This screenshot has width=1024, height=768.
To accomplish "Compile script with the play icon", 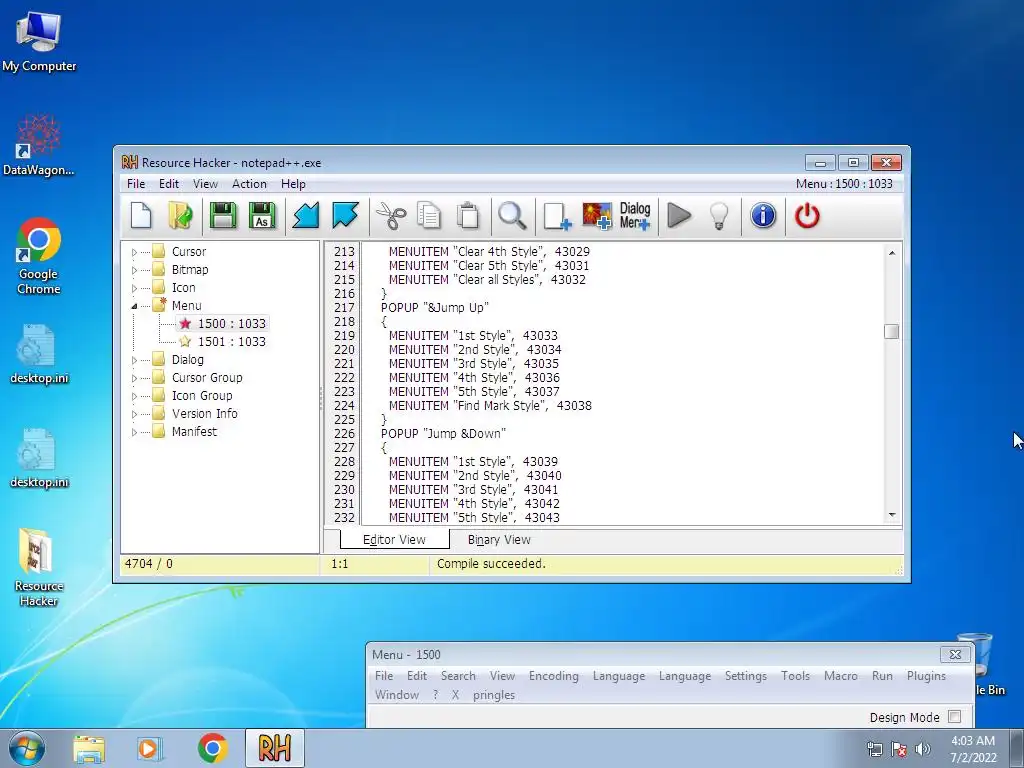I will click(x=679, y=216).
